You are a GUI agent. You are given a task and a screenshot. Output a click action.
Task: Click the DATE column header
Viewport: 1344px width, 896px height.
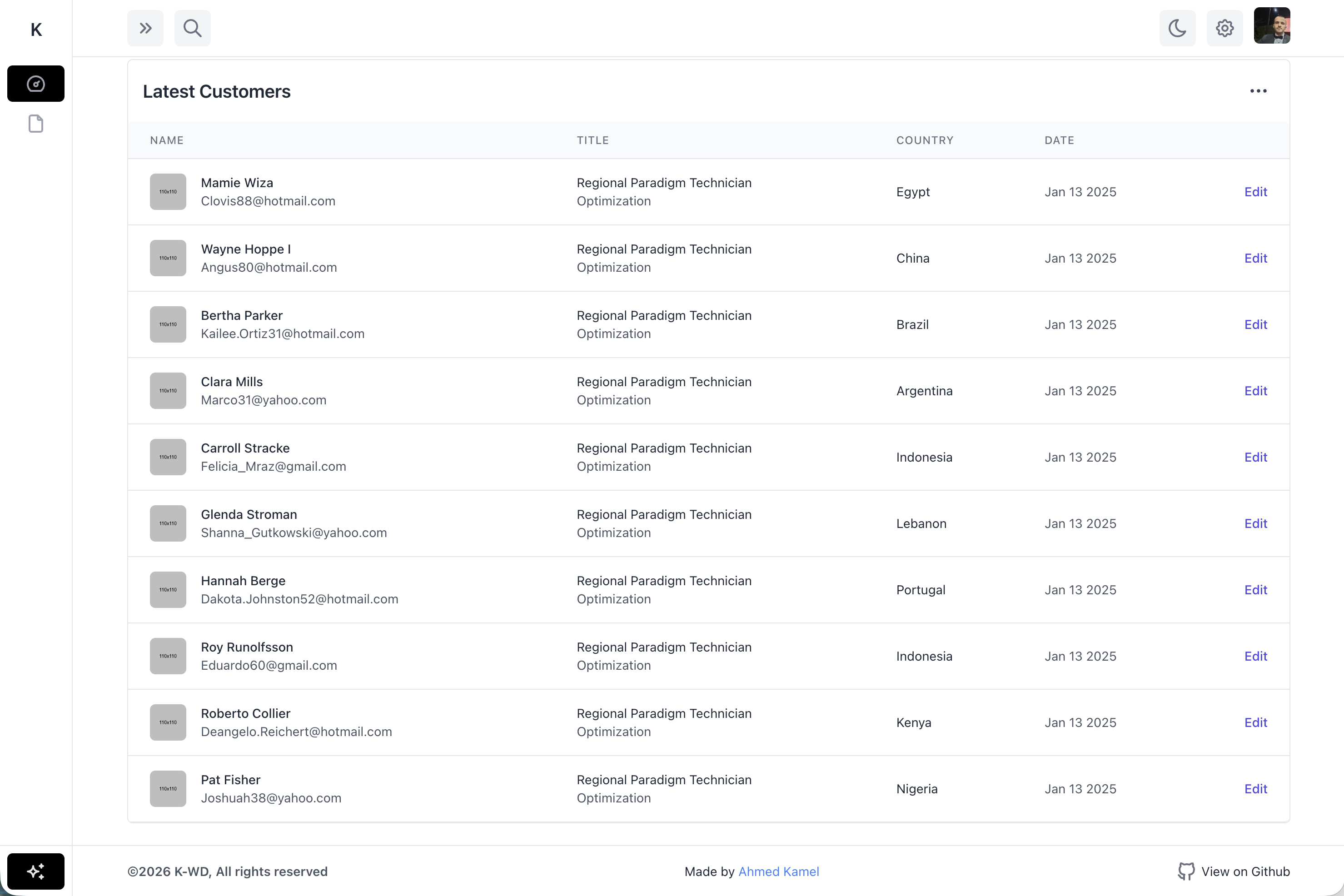tap(1060, 140)
